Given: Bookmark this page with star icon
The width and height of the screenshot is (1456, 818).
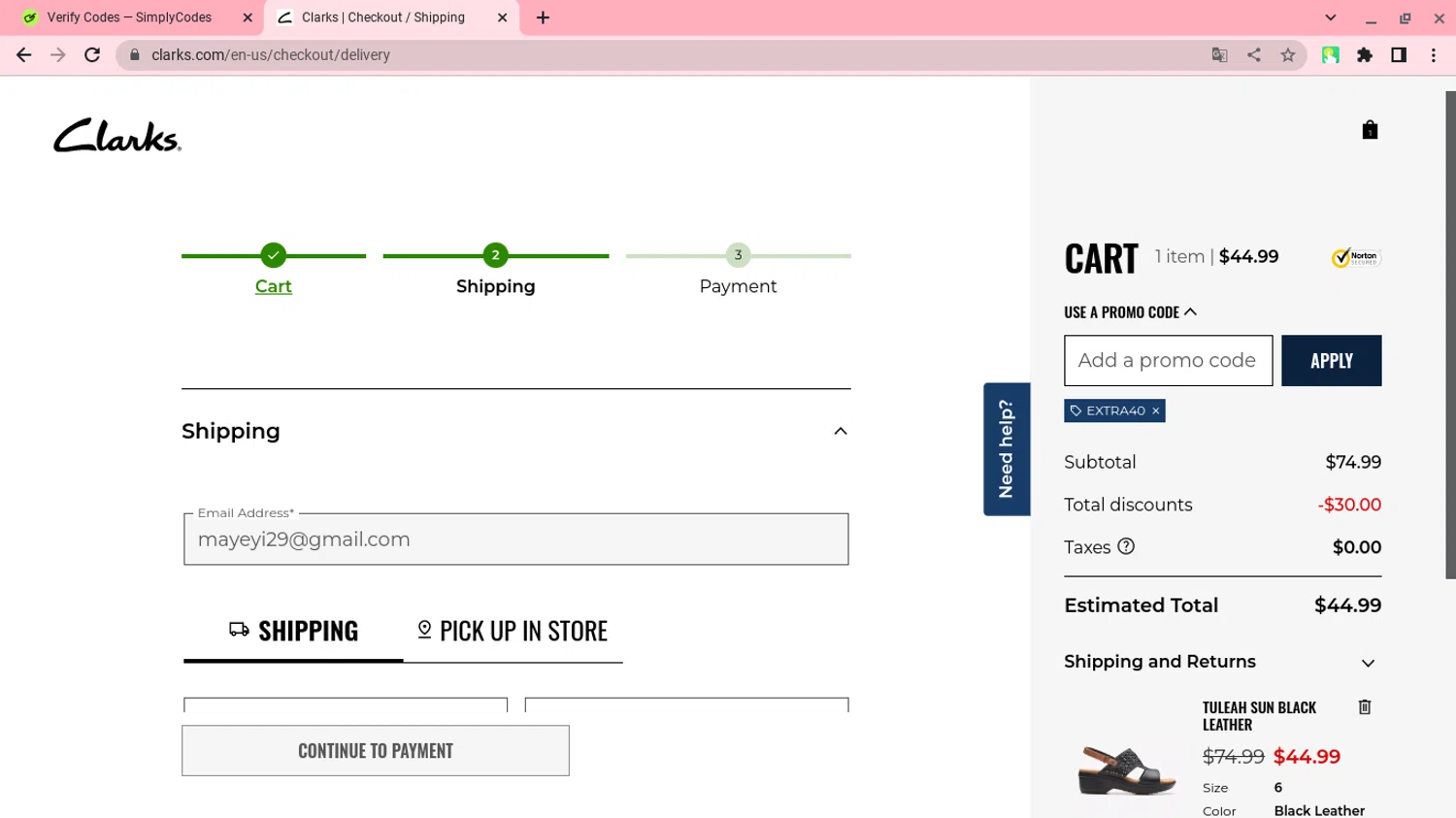Looking at the screenshot, I should pyautogui.click(x=1288, y=55).
